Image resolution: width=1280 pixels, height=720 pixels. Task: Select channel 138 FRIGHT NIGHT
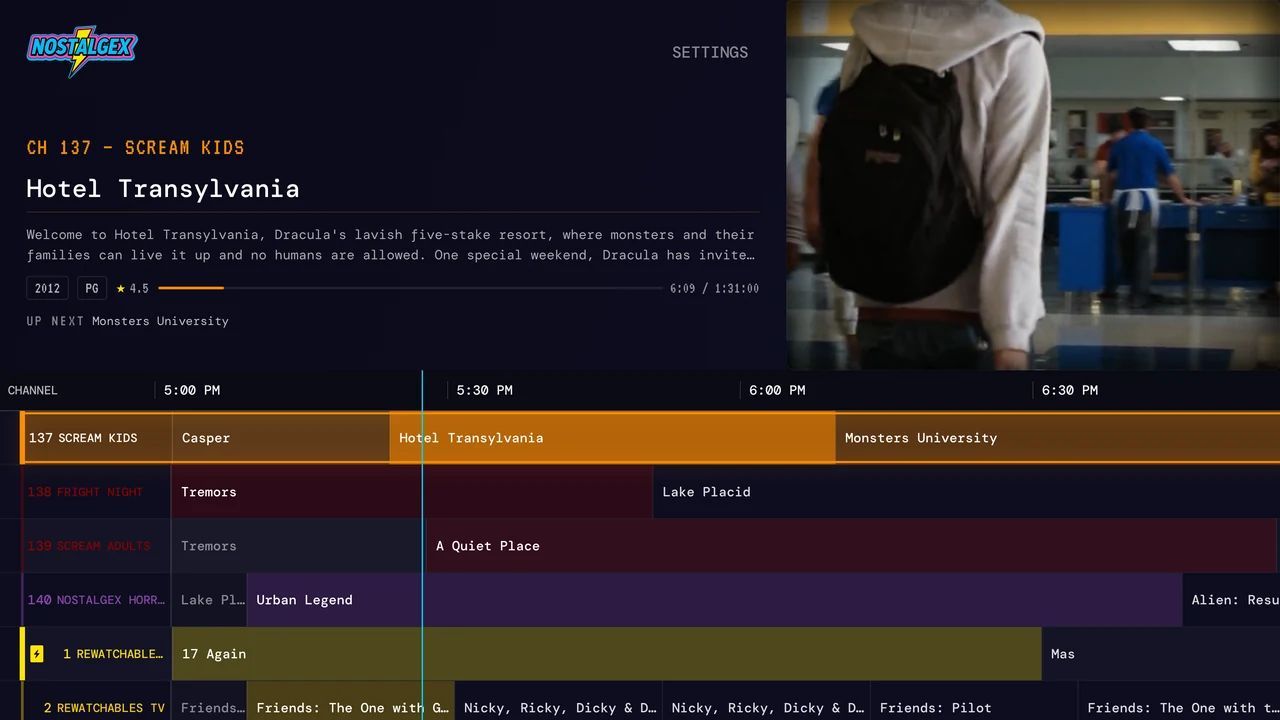[97, 492]
